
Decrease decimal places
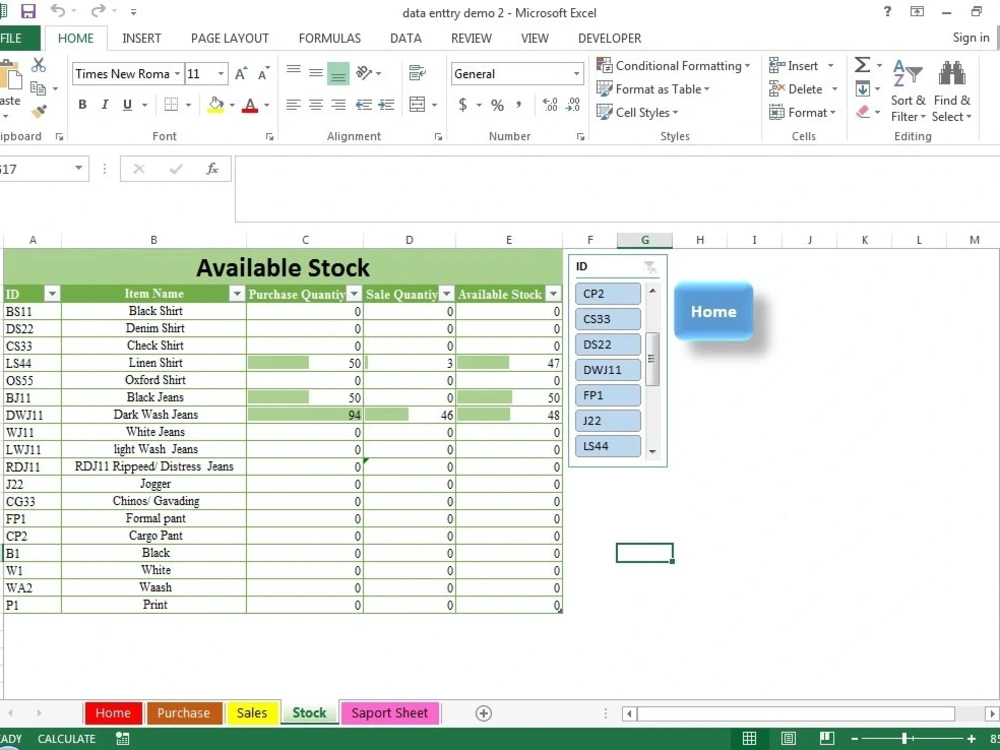[x=573, y=105]
